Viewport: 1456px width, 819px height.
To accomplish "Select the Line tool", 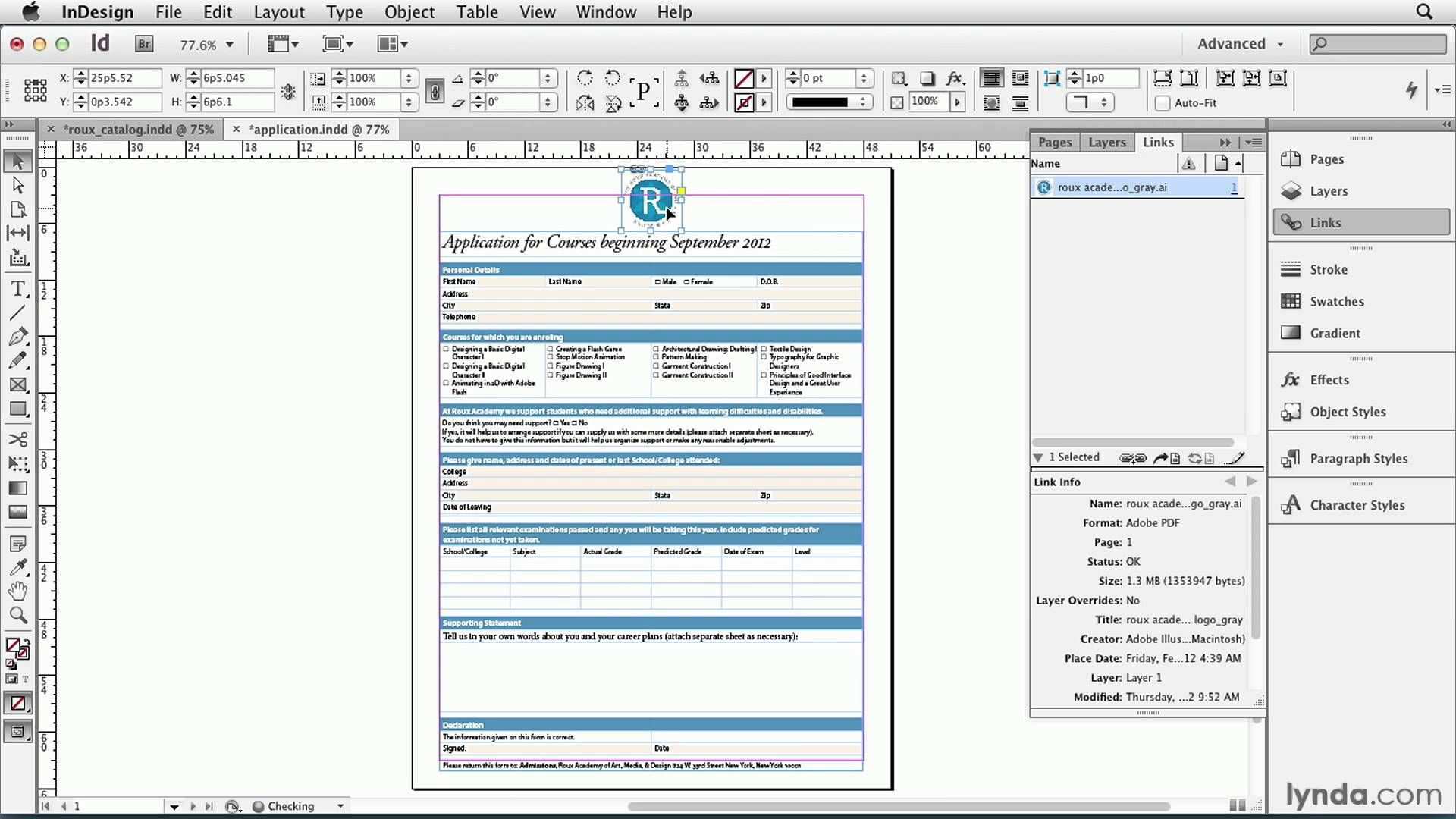I will tap(18, 312).
